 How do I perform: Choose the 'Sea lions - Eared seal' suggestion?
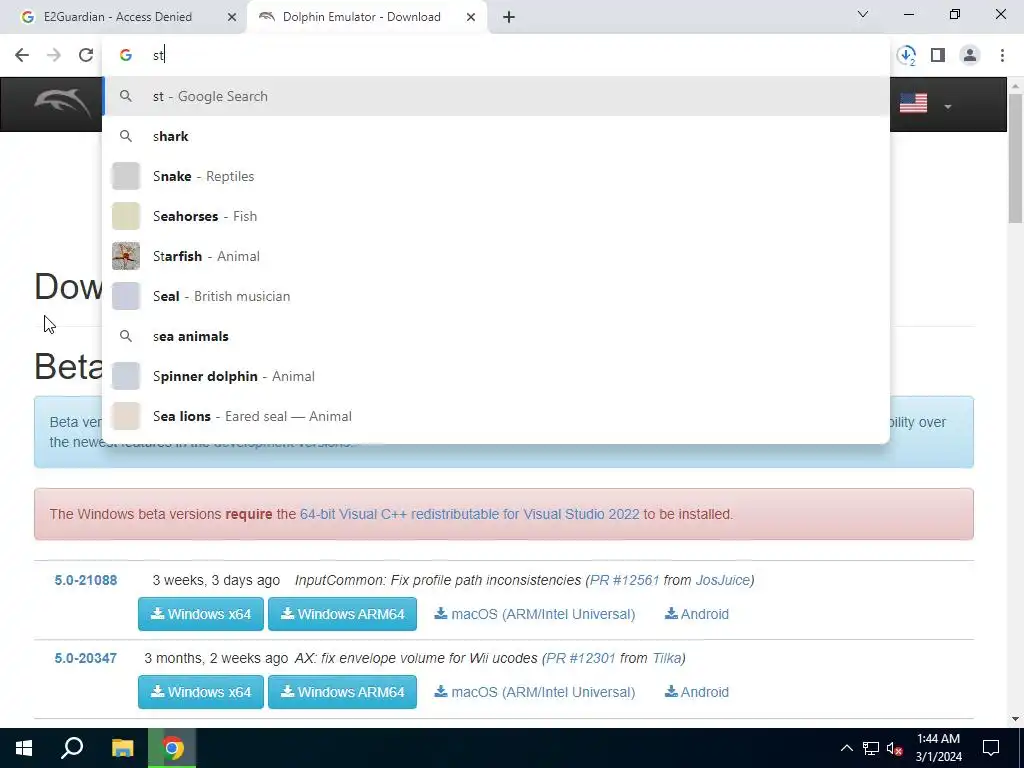(x=496, y=416)
